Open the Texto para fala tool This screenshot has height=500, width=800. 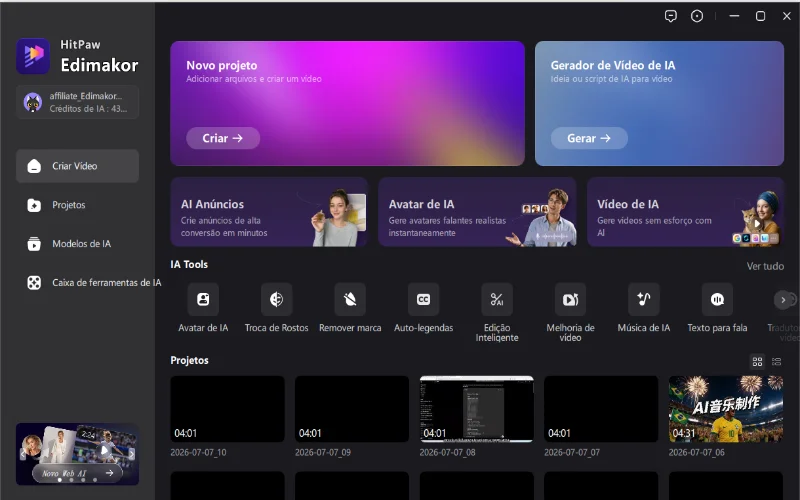717,299
